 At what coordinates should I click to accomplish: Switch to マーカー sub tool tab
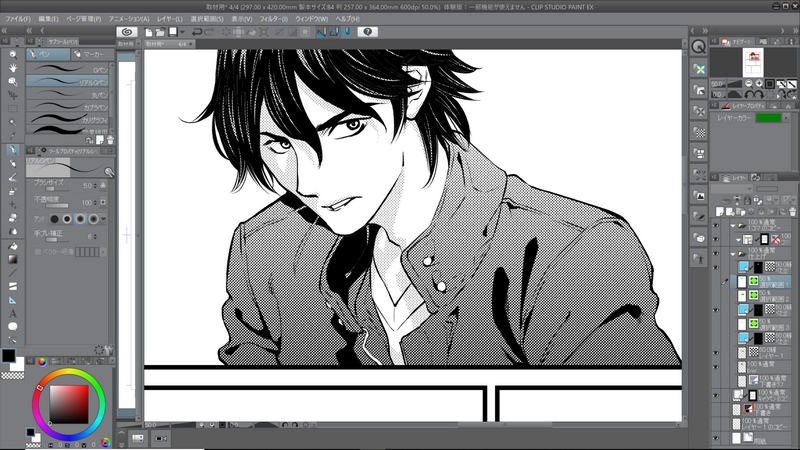91,54
